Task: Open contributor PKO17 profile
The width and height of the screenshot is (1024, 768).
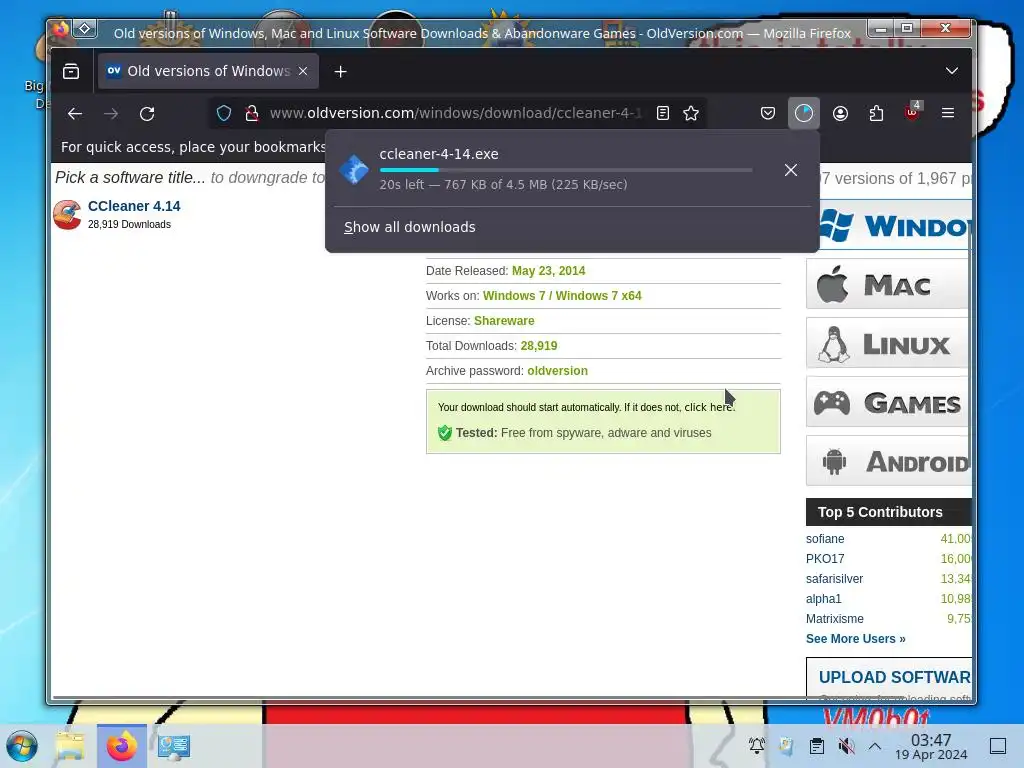Action: click(x=825, y=559)
